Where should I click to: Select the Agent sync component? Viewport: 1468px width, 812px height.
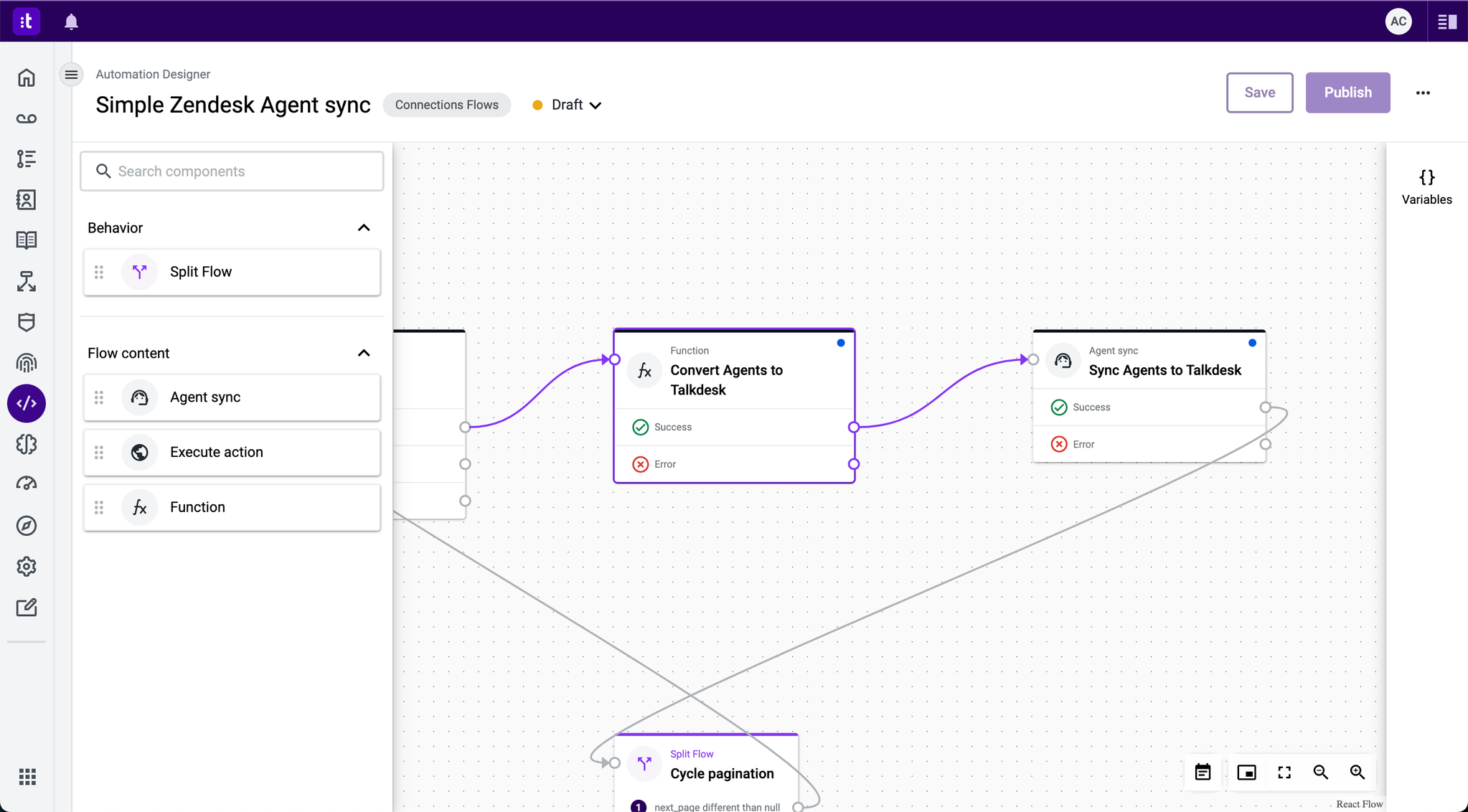[x=232, y=397]
